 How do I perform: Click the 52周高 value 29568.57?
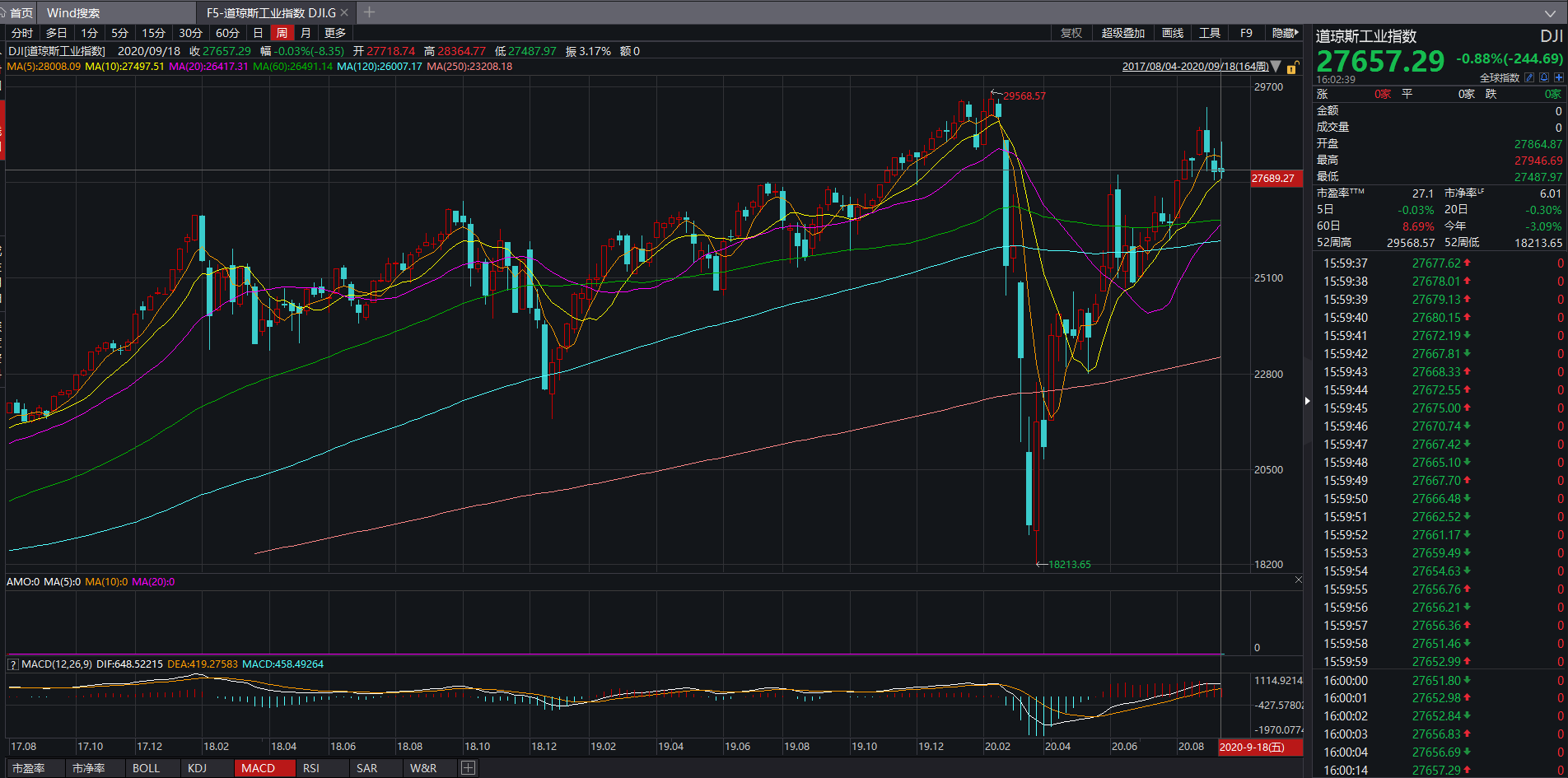[1411, 243]
